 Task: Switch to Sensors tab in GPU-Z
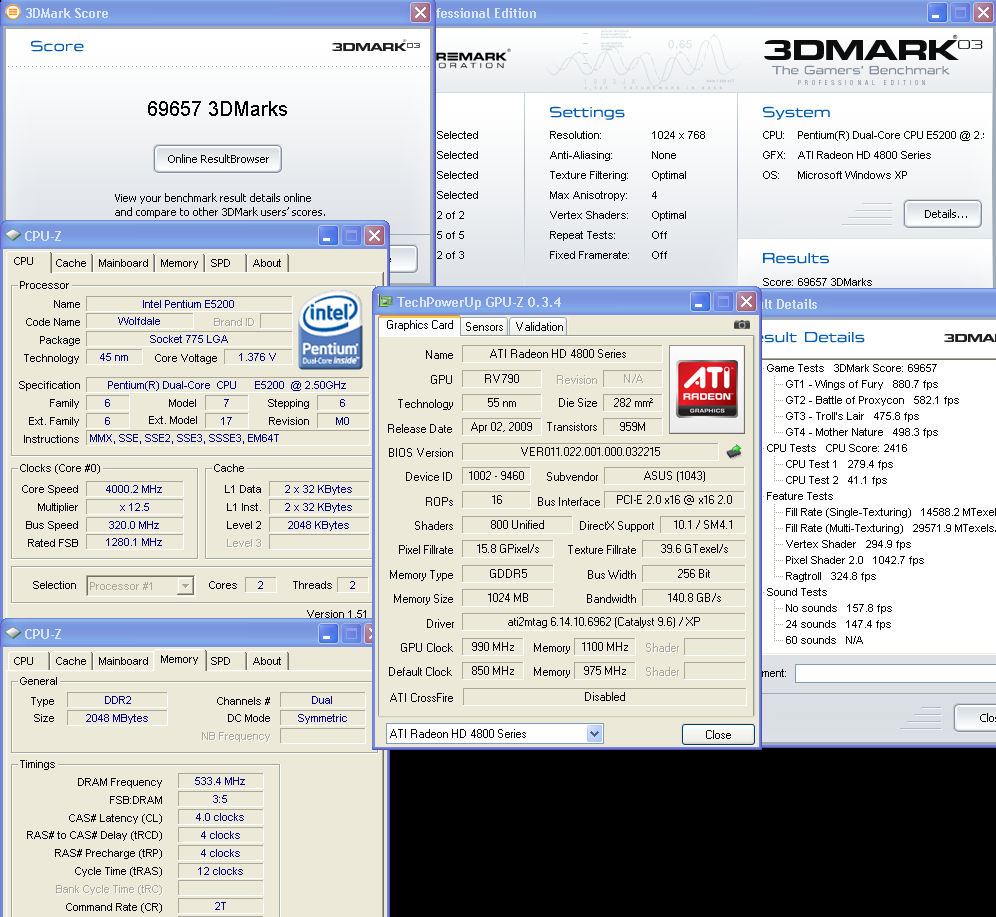(484, 326)
